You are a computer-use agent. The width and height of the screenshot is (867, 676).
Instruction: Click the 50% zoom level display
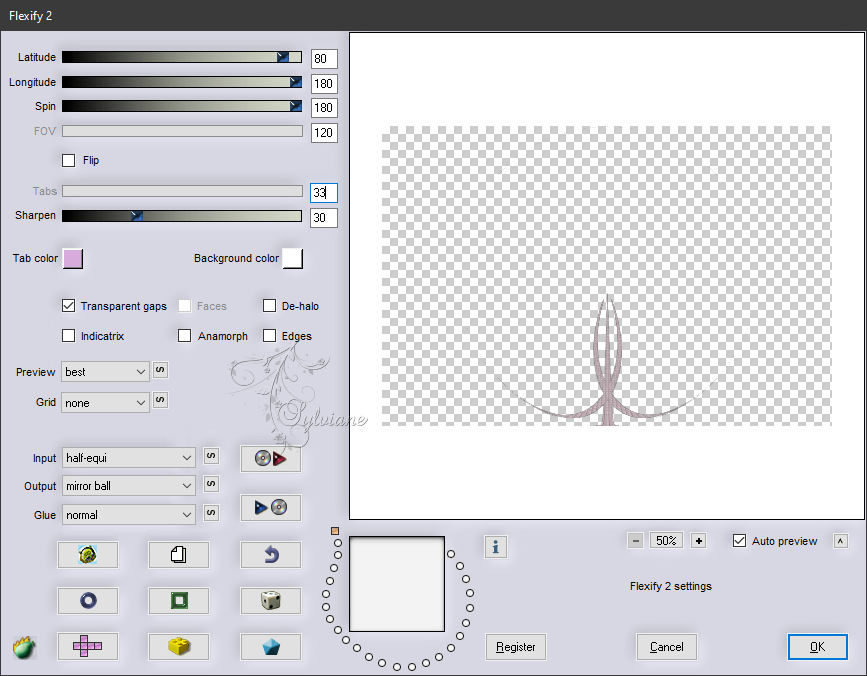click(x=666, y=541)
